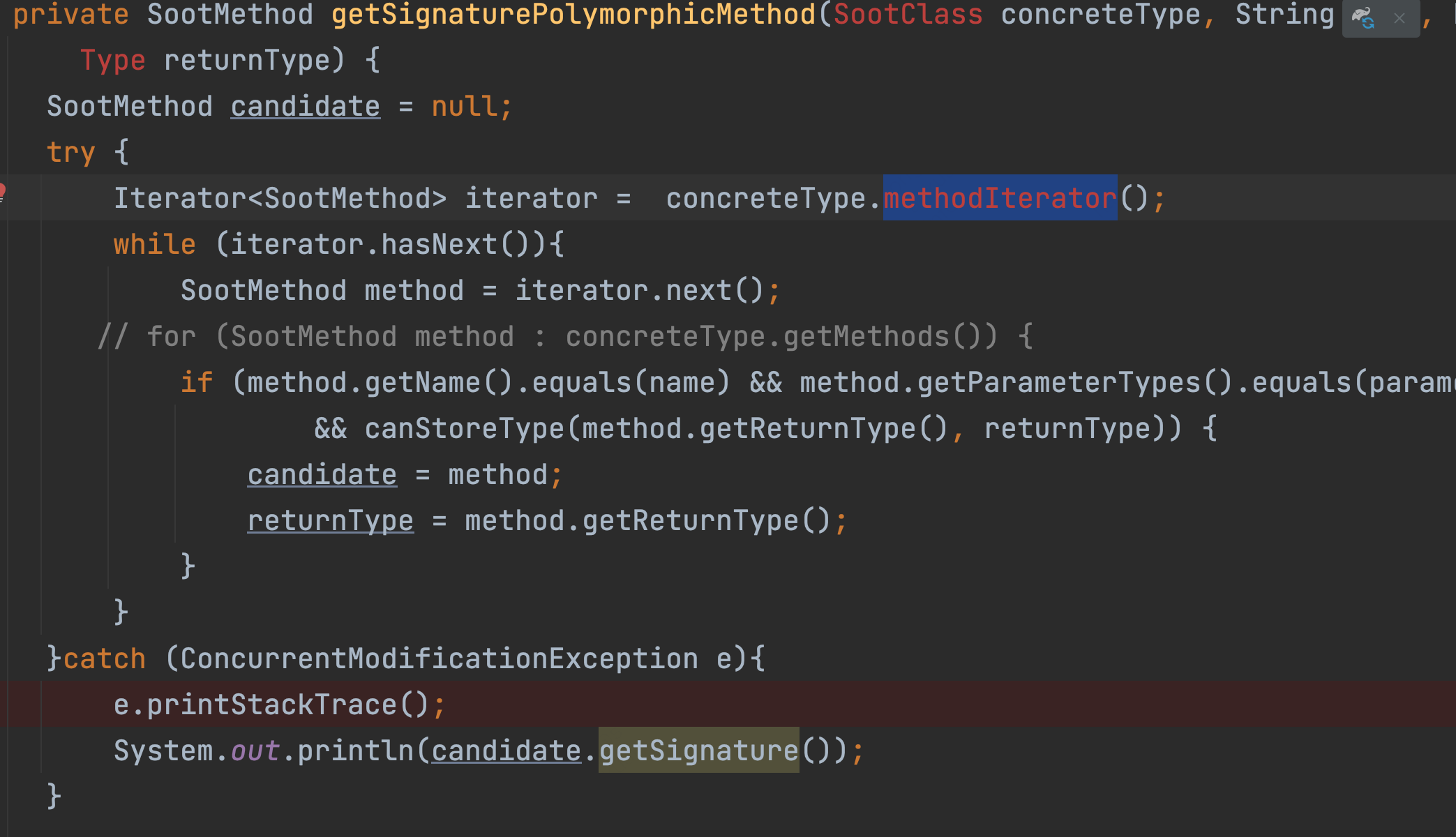Click the try keyword
1456x837 pixels.
click(70, 151)
